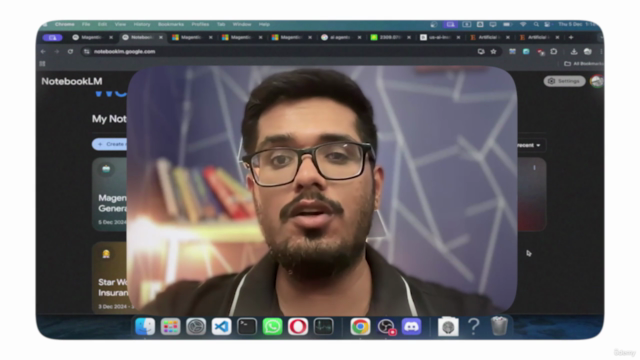Open Discord from the dock
This screenshot has width=640, height=360.
(x=411, y=327)
